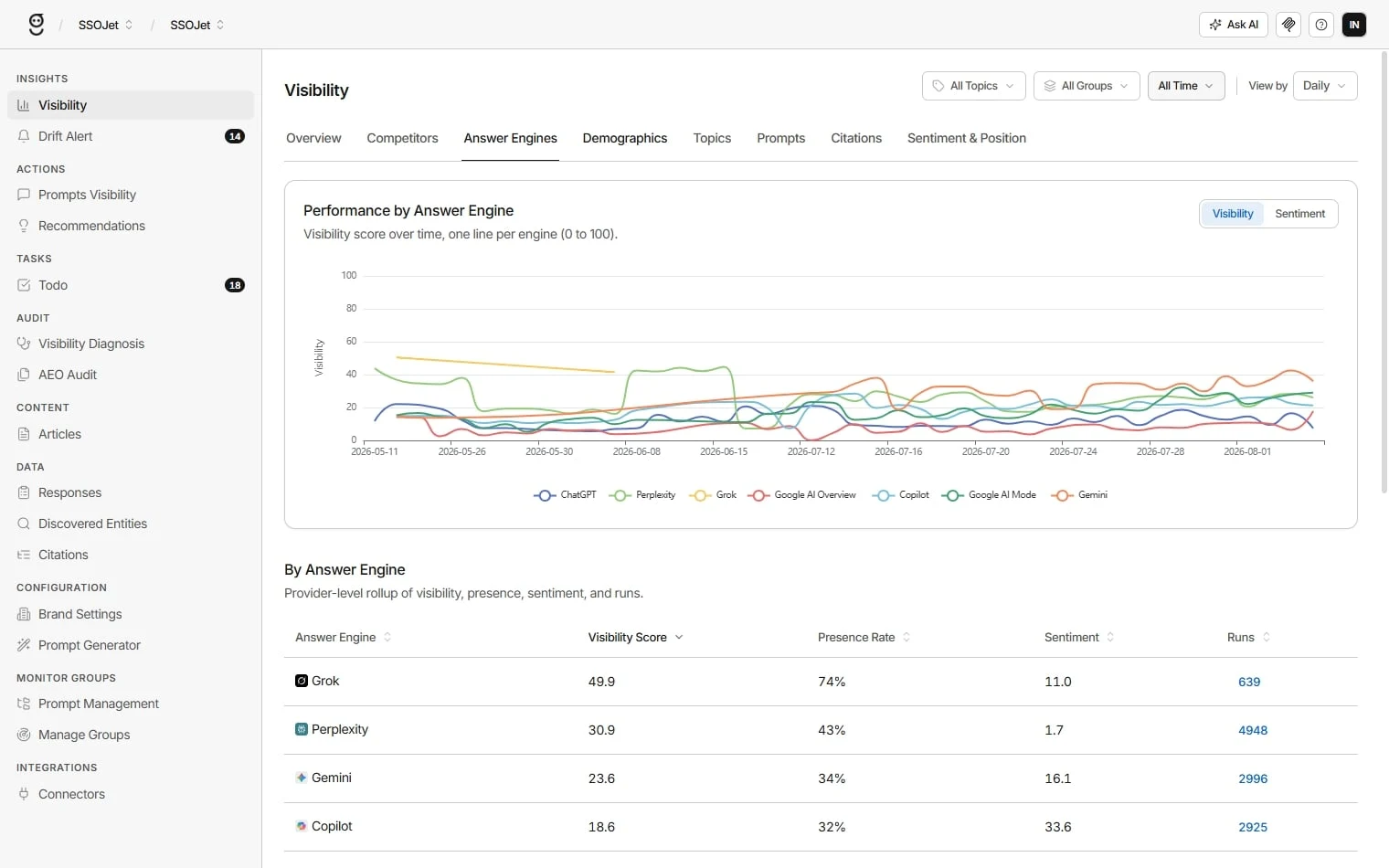The height and width of the screenshot is (868, 1389).
Task: Click the Articles document icon
Action: pos(24,434)
